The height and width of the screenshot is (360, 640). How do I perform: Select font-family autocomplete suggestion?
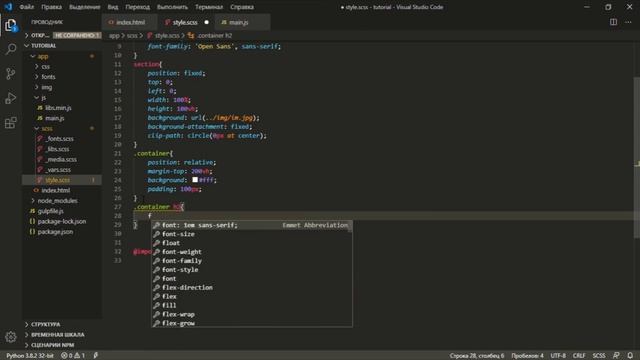point(252,261)
